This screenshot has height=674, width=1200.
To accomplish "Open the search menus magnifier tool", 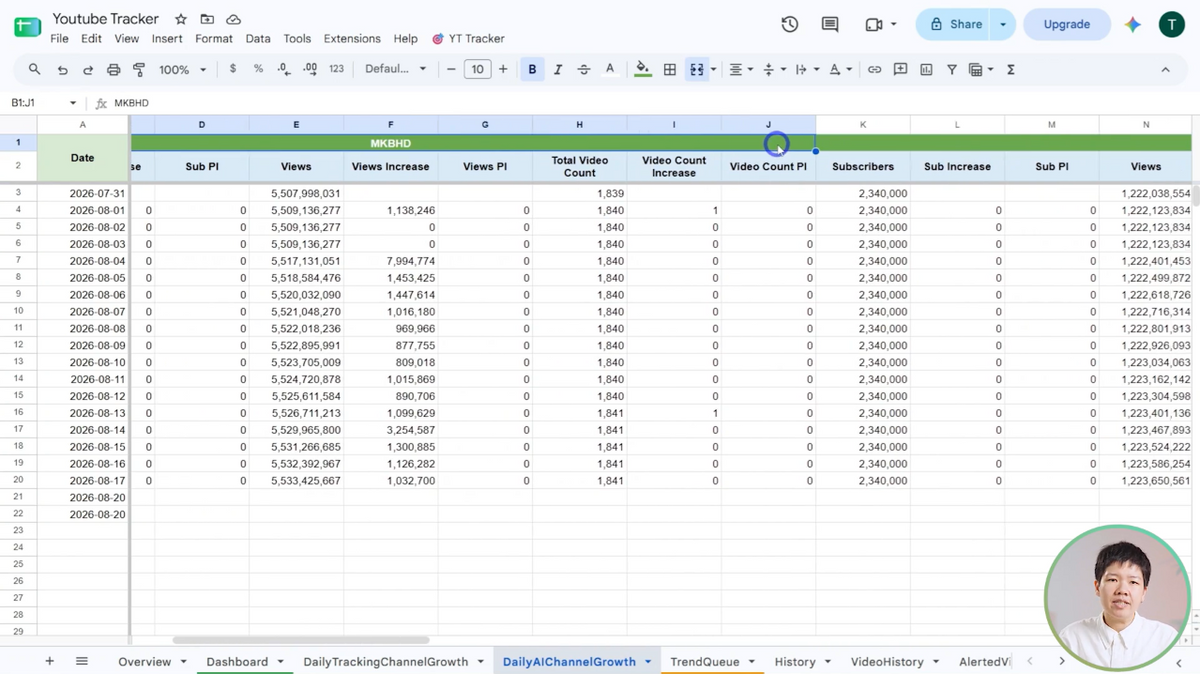I will click(35, 70).
